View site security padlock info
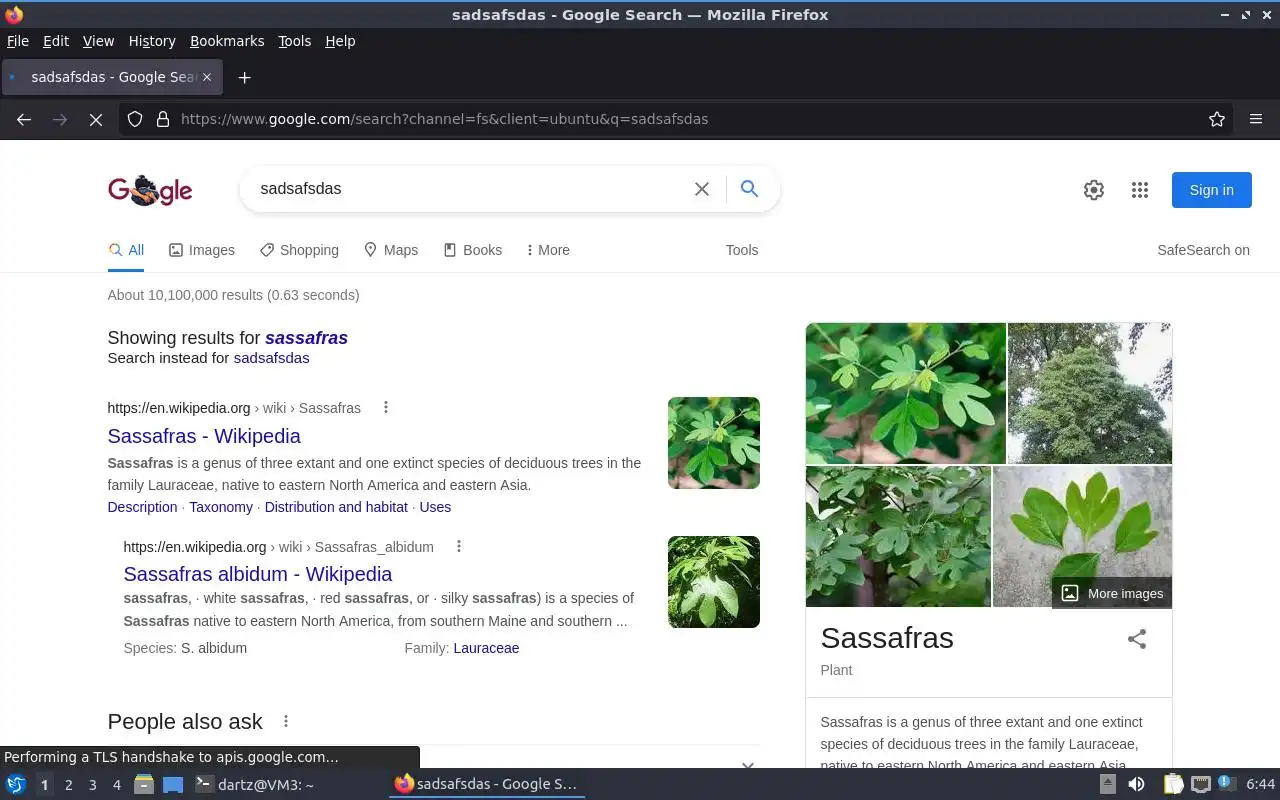This screenshot has width=1280, height=800. (163, 119)
